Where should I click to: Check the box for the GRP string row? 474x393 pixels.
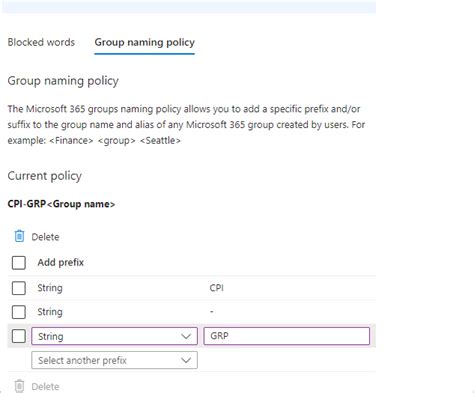point(19,336)
